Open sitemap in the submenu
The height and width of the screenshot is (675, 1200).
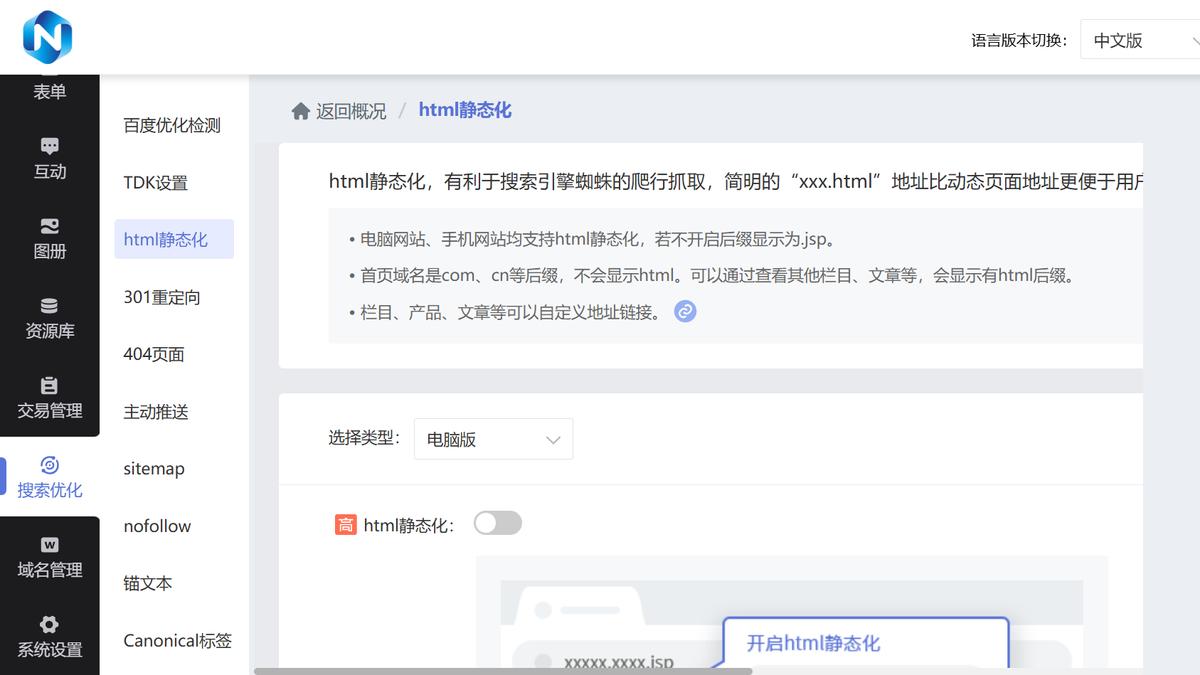click(x=154, y=468)
